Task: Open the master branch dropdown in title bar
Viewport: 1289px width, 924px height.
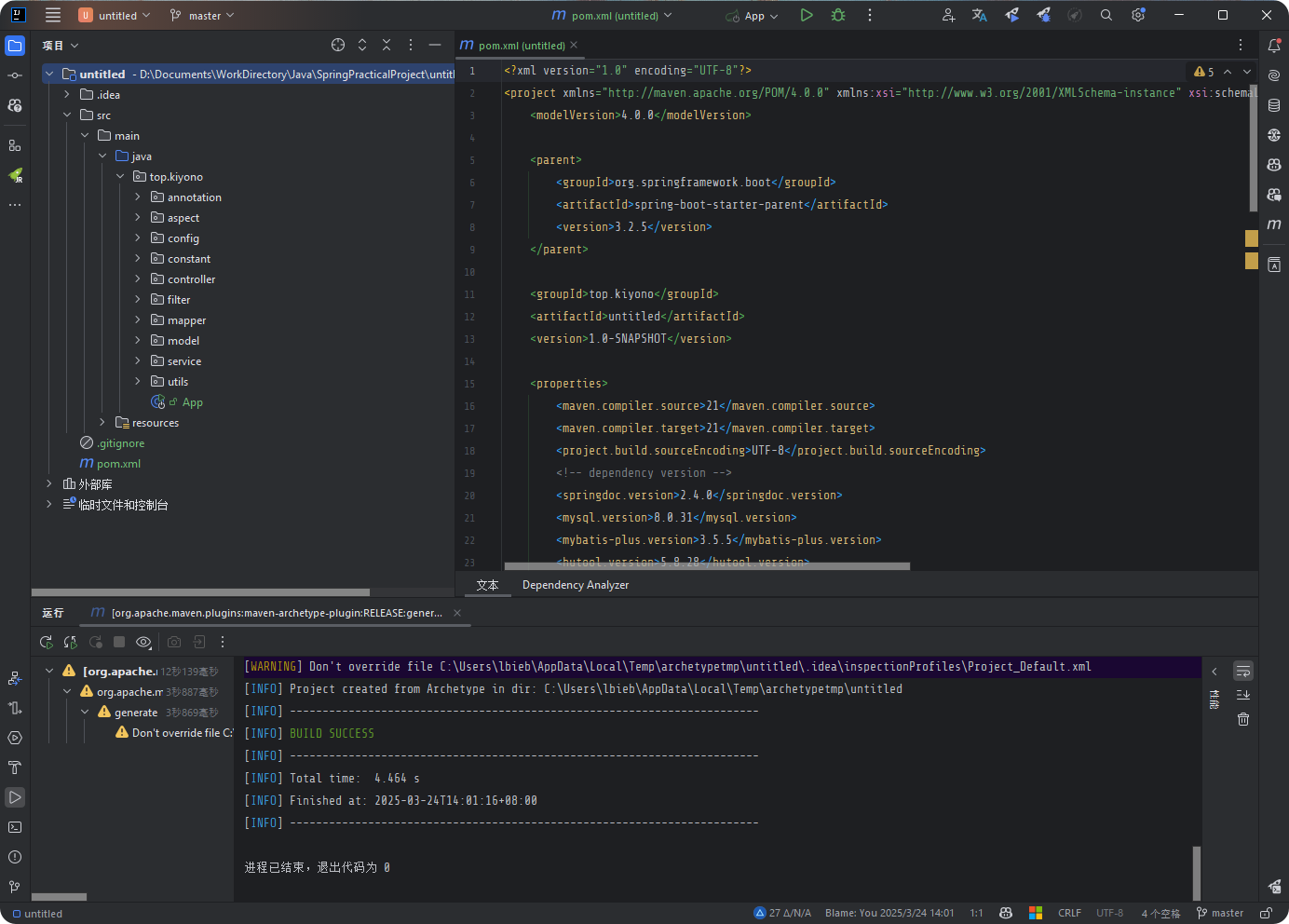Action: coord(202,15)
